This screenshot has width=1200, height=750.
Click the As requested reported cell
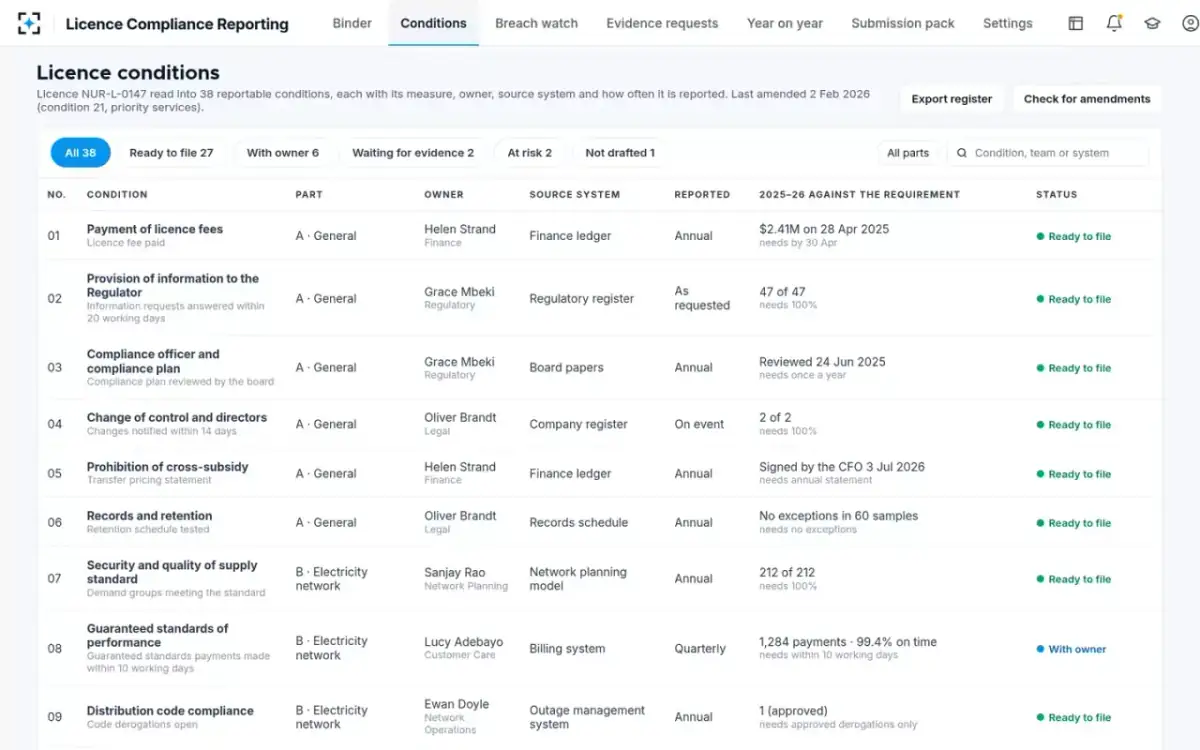702,298
